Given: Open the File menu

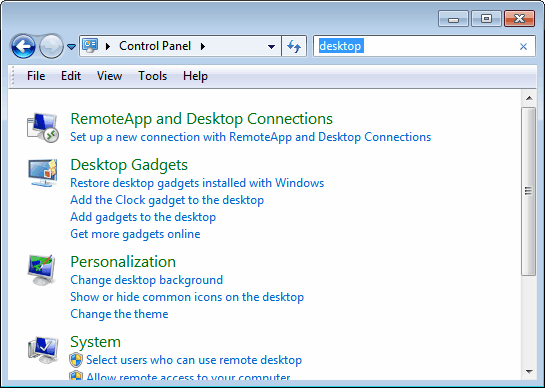Looking at the screenshot, I should pyautogui.click(x=36, y=76).
